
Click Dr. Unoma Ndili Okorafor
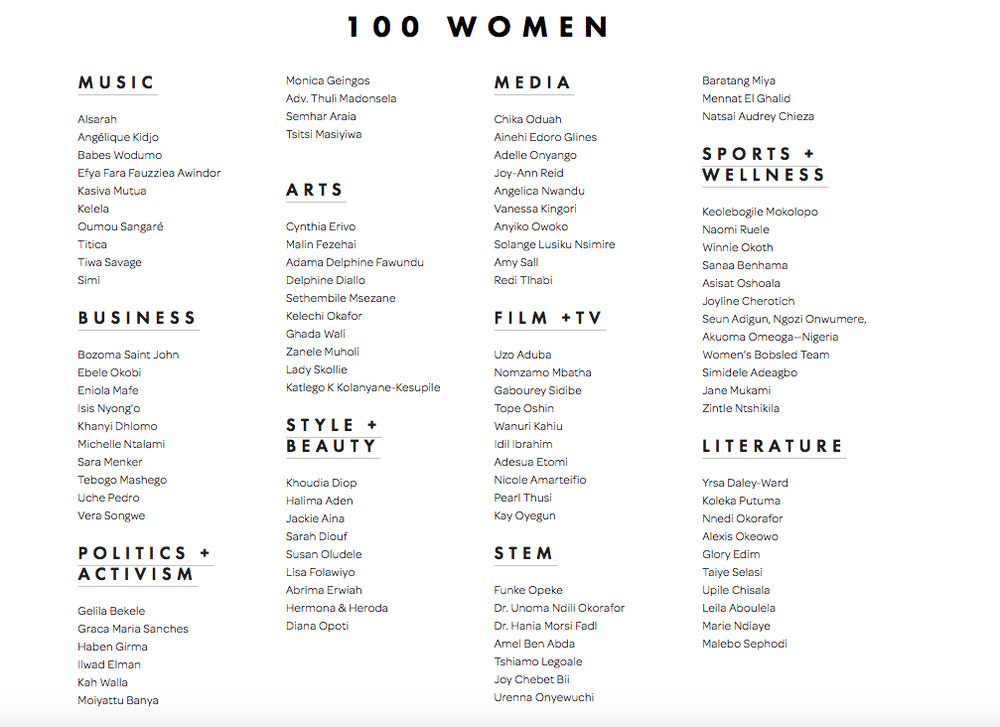(x=559, y=608)
